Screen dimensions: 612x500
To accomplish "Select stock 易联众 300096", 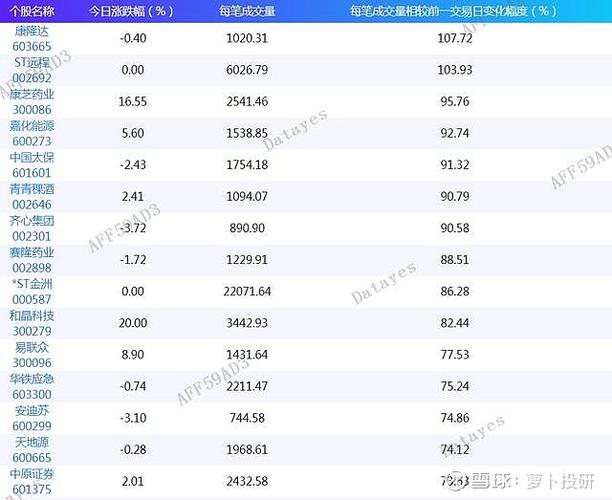I will [32, 355].
